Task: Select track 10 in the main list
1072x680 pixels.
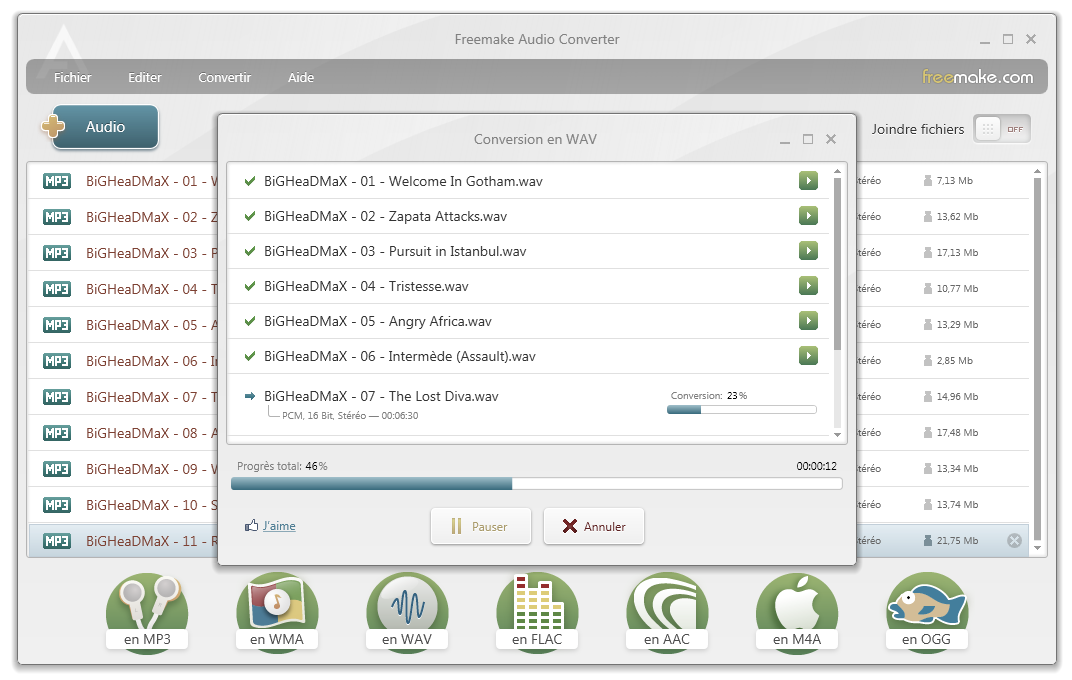Action: pyautogui.click(x=123, y=505)
